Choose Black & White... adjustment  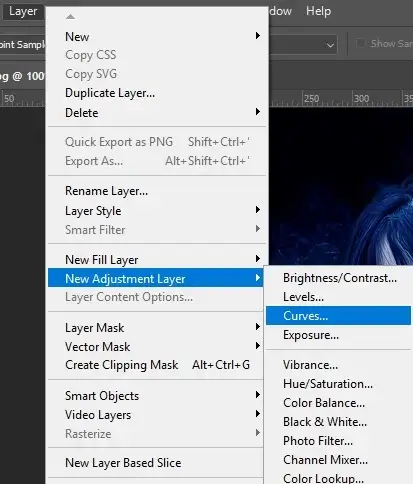pos(338,422)
